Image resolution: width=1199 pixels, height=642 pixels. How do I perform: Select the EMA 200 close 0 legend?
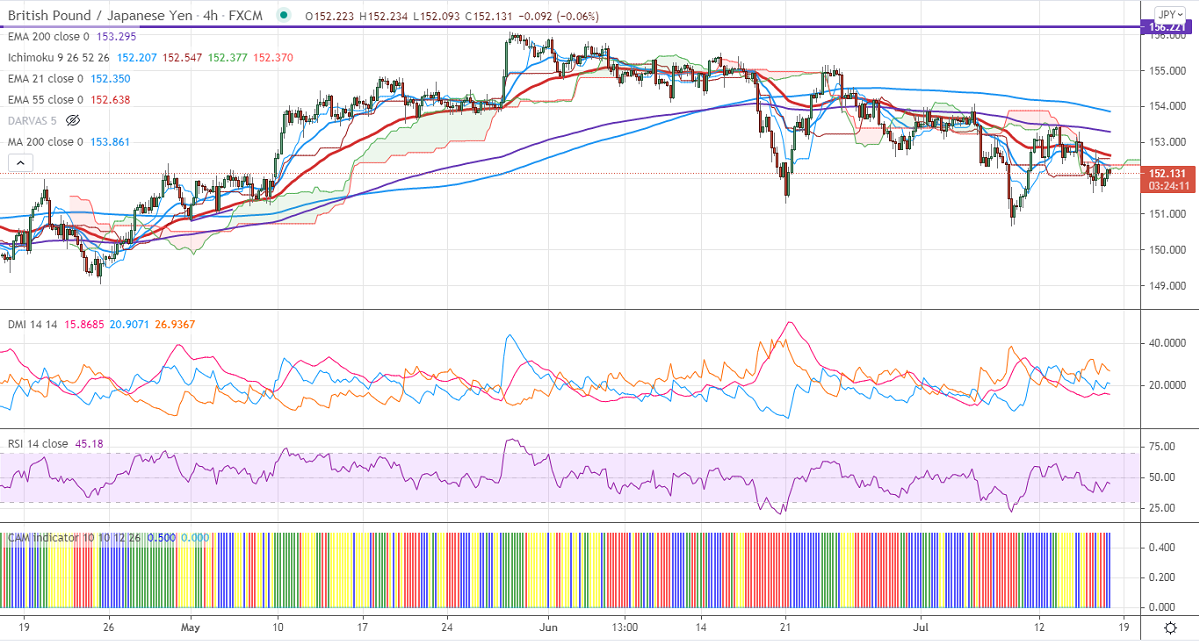(48, 37)
